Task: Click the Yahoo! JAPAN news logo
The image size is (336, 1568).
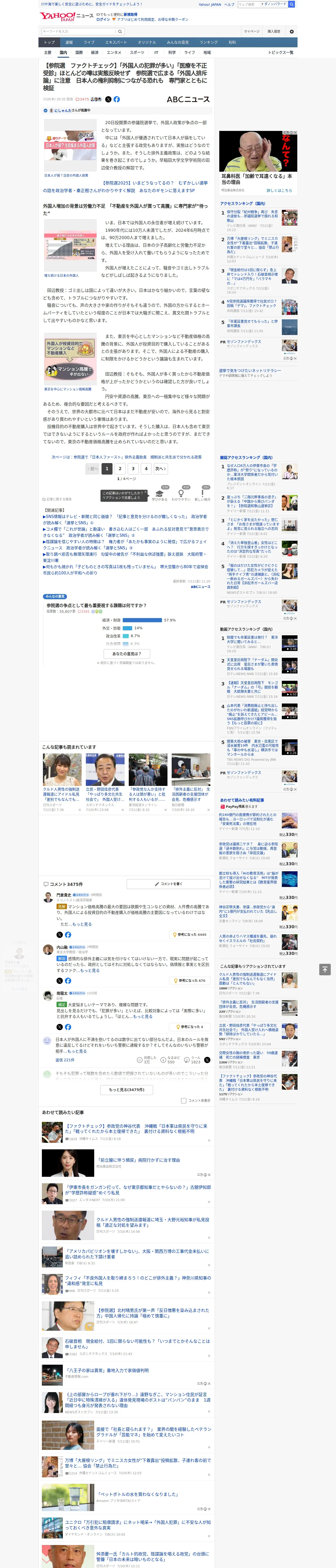Action: [66, 16]
